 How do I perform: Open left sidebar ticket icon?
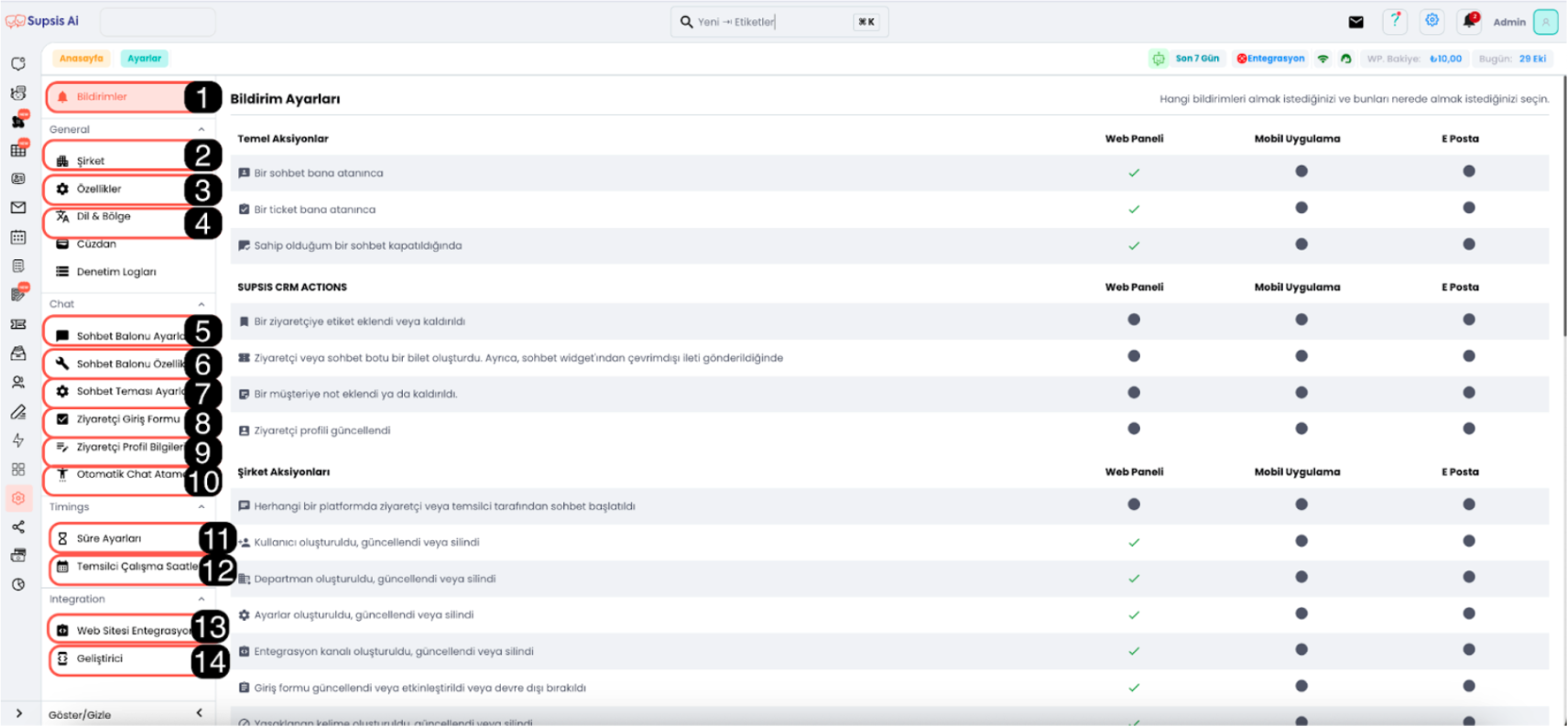pos(18,324)
